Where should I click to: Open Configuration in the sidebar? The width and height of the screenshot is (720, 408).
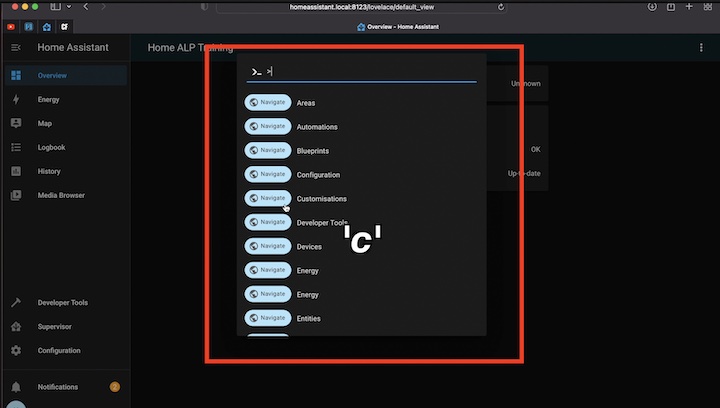click(67, 350)
